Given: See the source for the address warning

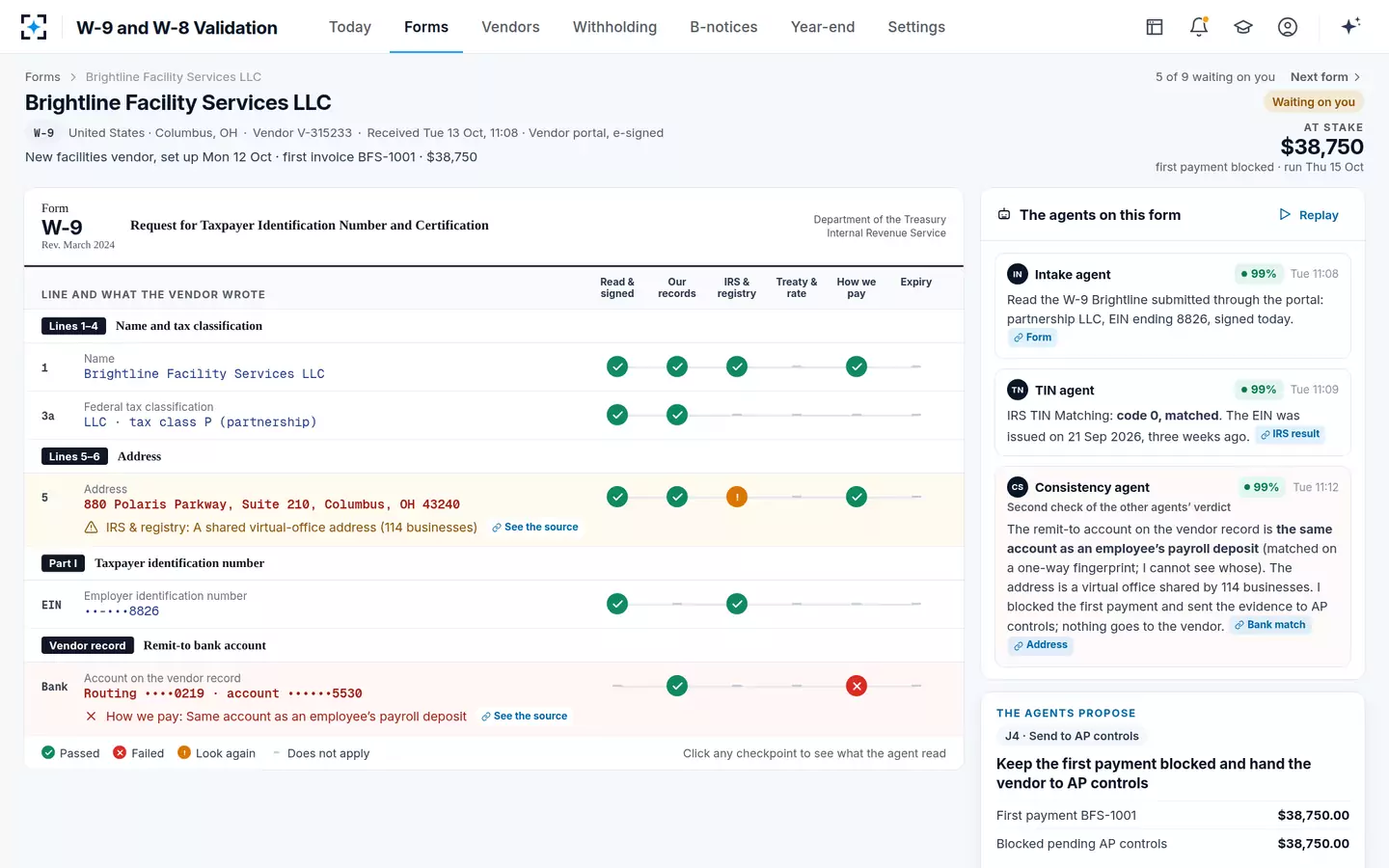Looking at the screenshot, I should pyautogui.click(x=535, y=528).
